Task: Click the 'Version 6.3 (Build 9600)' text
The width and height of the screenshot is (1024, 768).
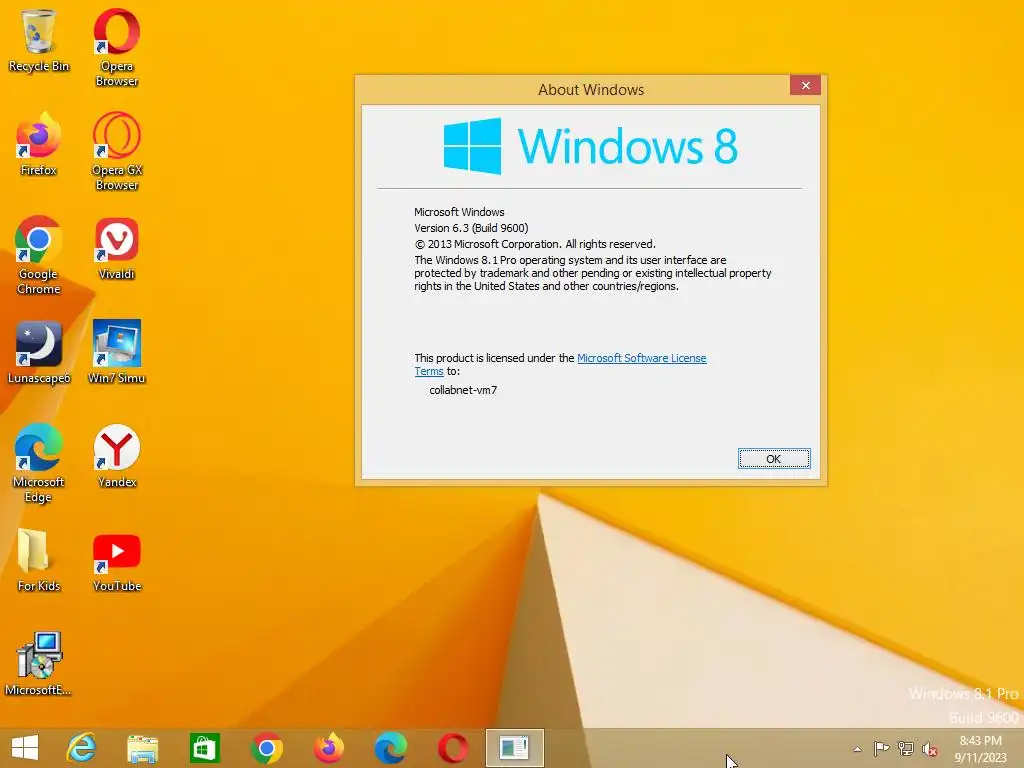Action: pos(471,228)
